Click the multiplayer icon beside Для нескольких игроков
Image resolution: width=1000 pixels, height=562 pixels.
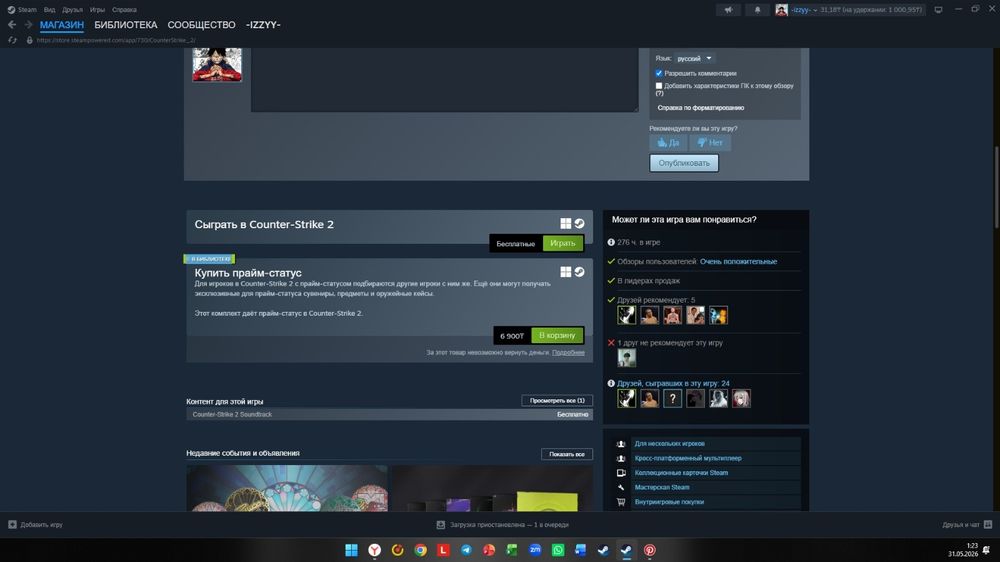(621, 444)
